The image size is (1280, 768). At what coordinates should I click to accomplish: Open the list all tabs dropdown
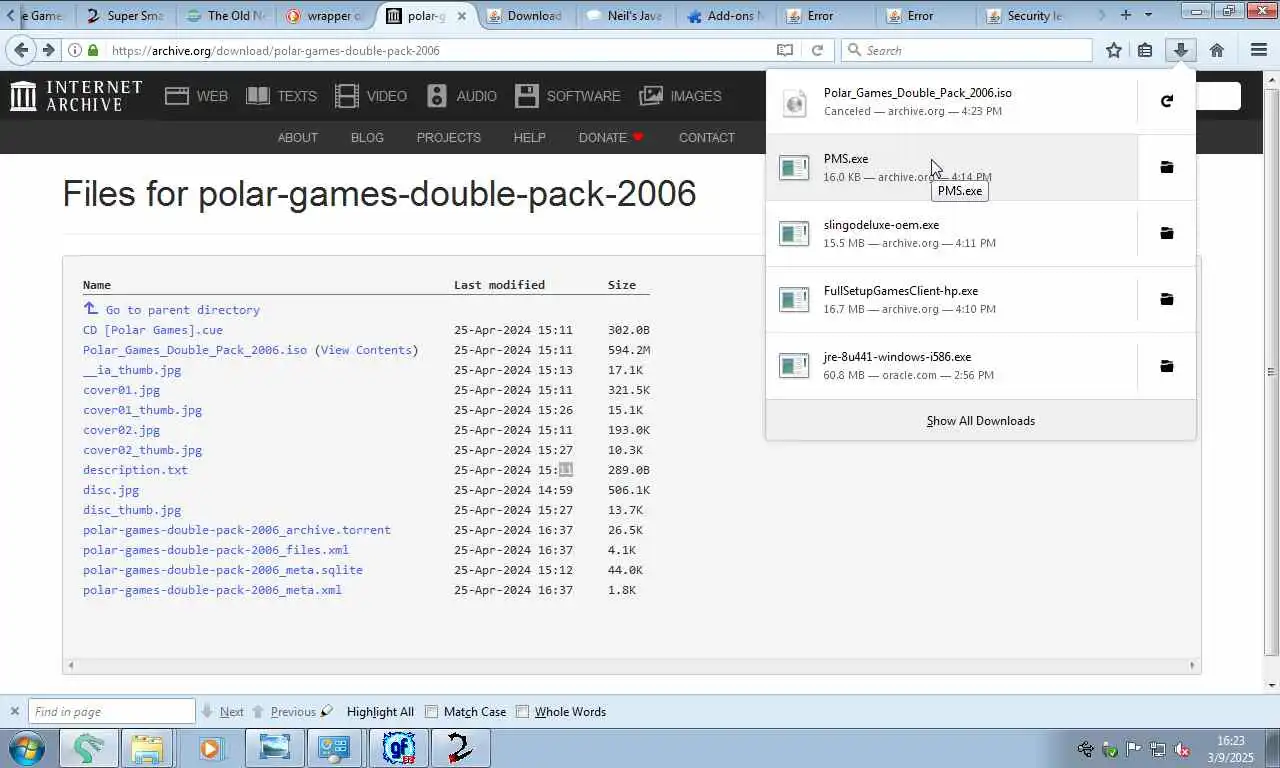point(1148,15)
